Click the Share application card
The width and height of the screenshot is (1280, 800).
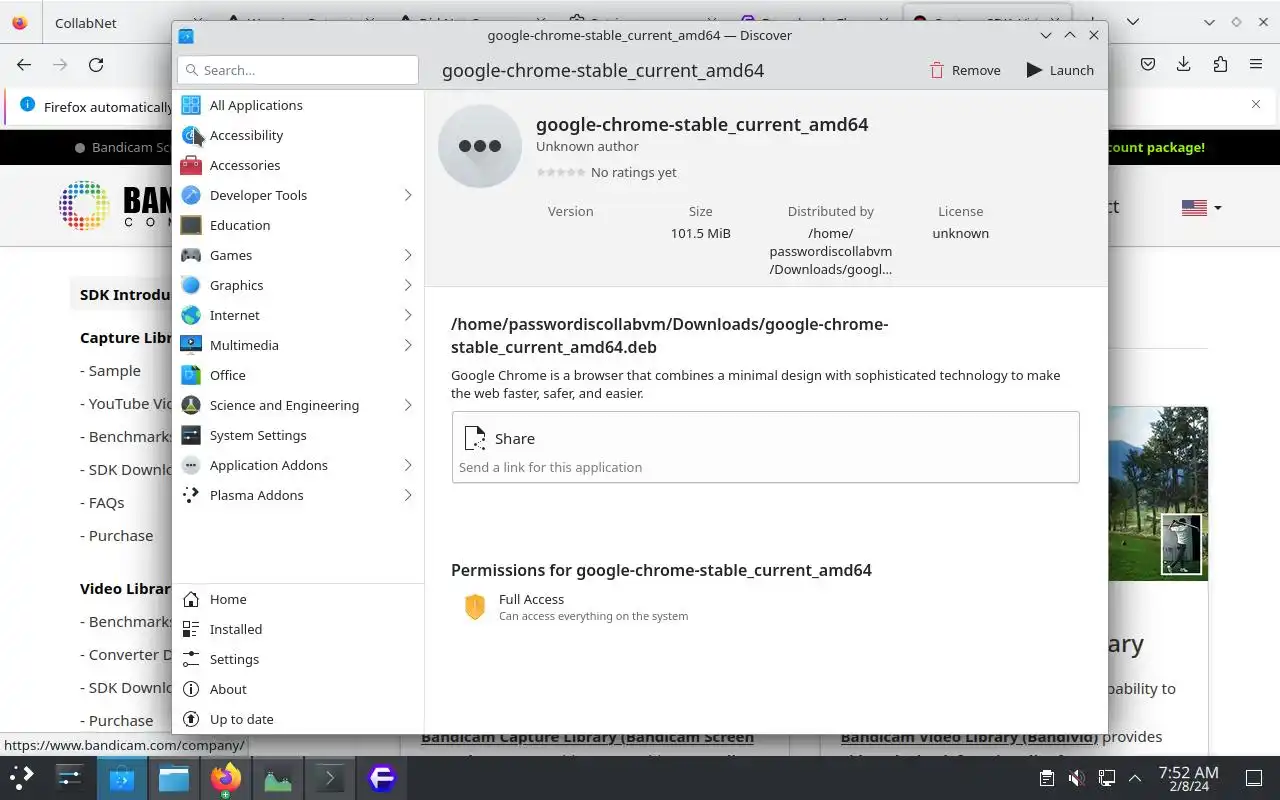(765, 447)
